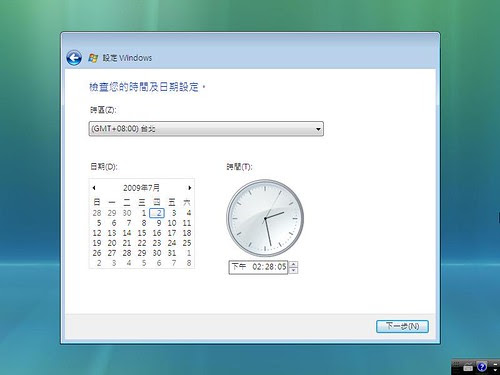The width and height of the screenshot is (500, 375).
Task: Select date 13 on the calendar
Action: click(112, 233)
